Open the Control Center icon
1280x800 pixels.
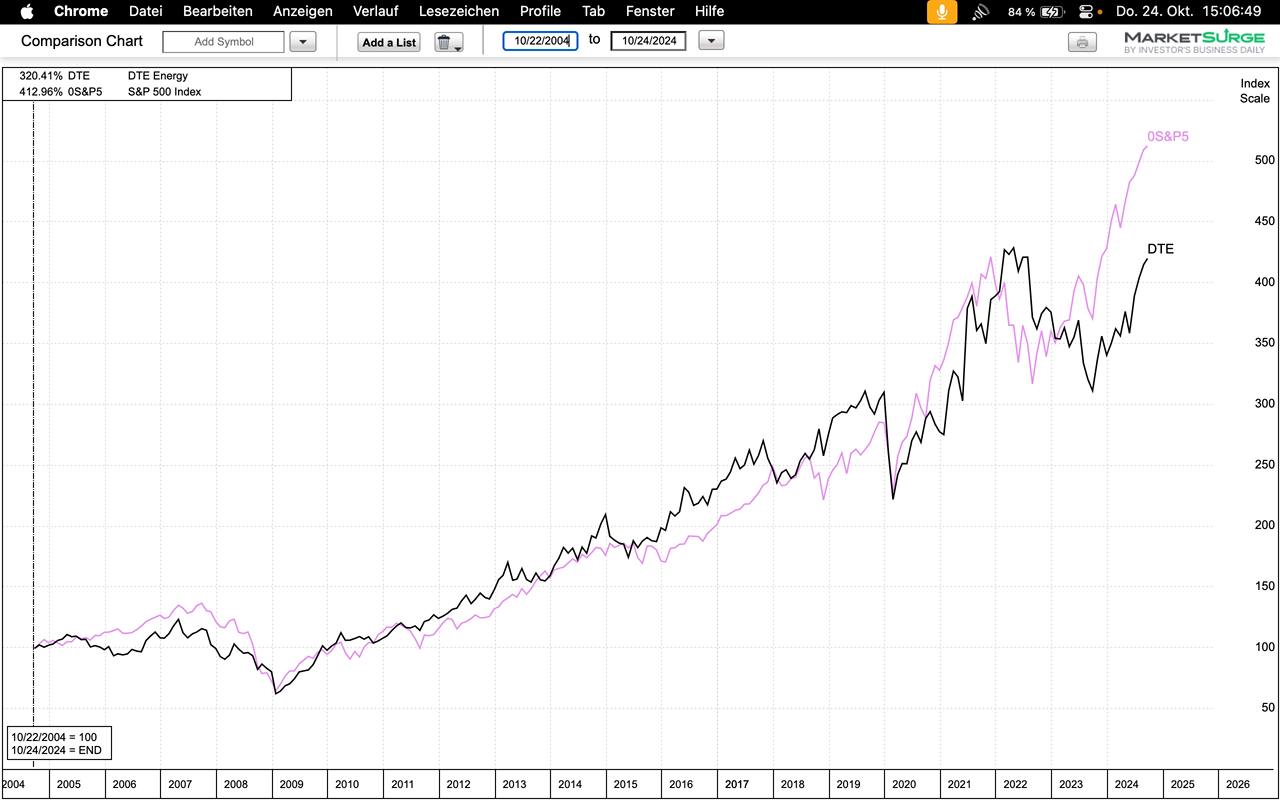pyautogui.click(x=1087, y=12)
